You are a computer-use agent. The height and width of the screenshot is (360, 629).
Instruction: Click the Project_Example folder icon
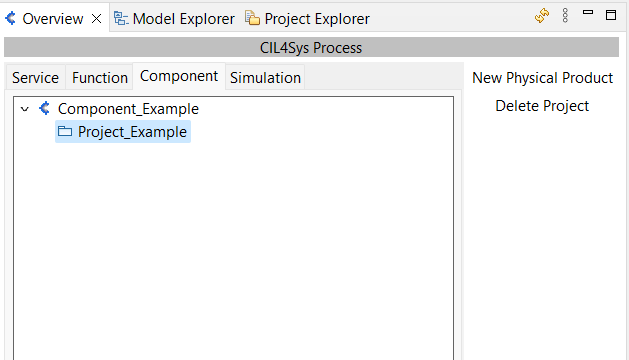click(x=65, y=131)
